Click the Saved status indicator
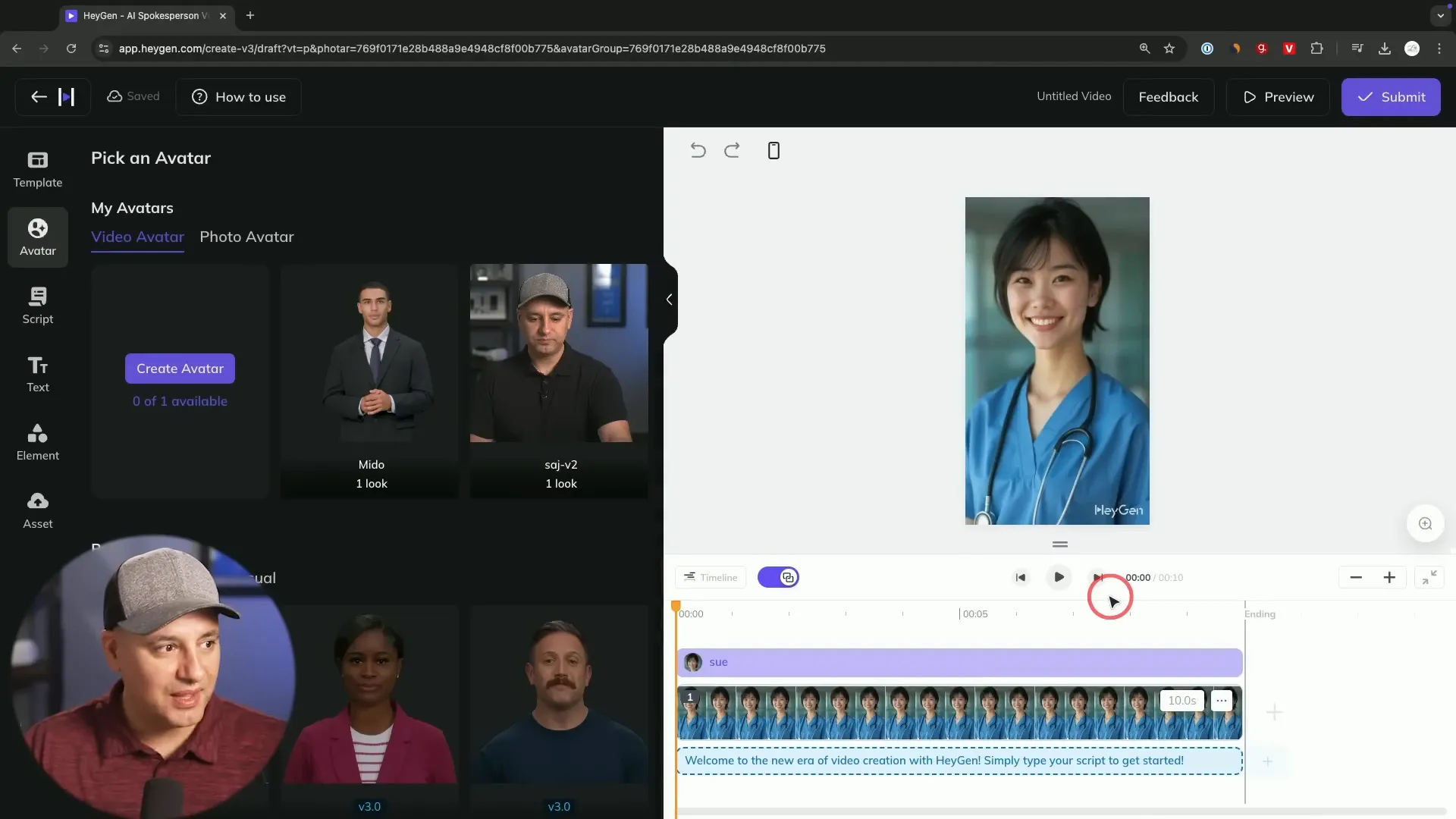The image size is (1456, 819). point(133,96)
